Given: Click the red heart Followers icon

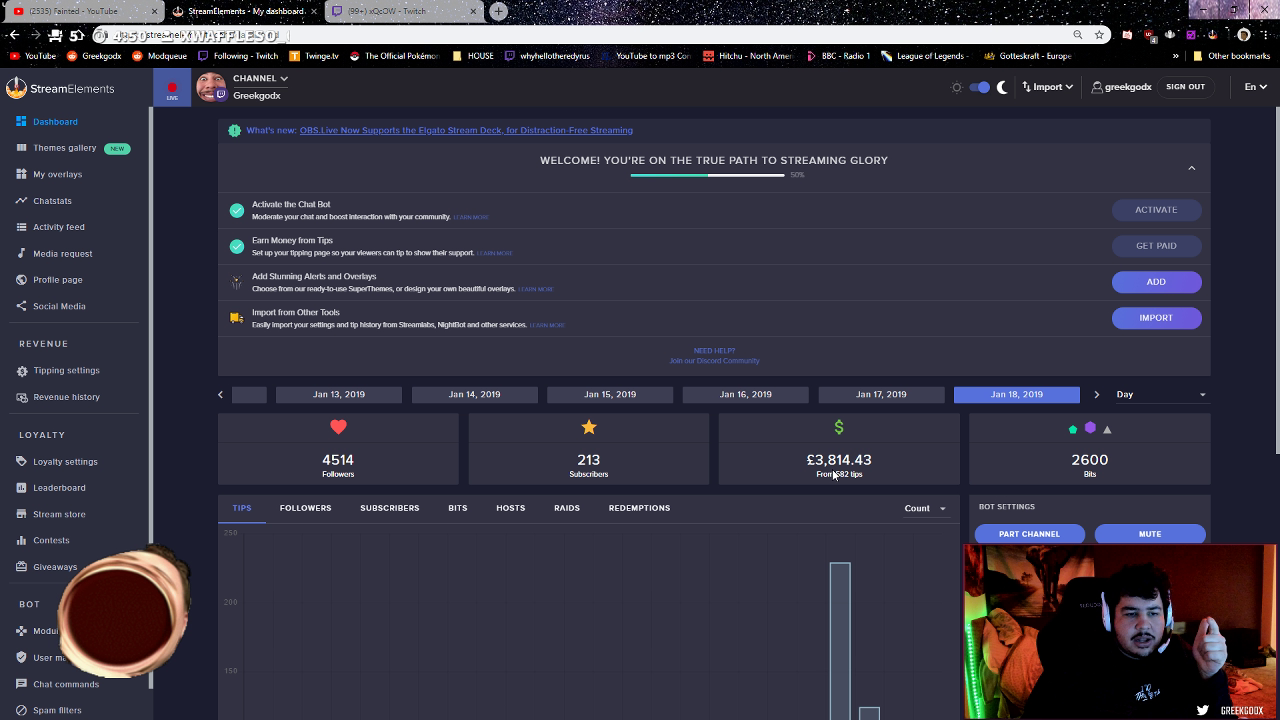Looking at the screenshot, I should (338, 427).
